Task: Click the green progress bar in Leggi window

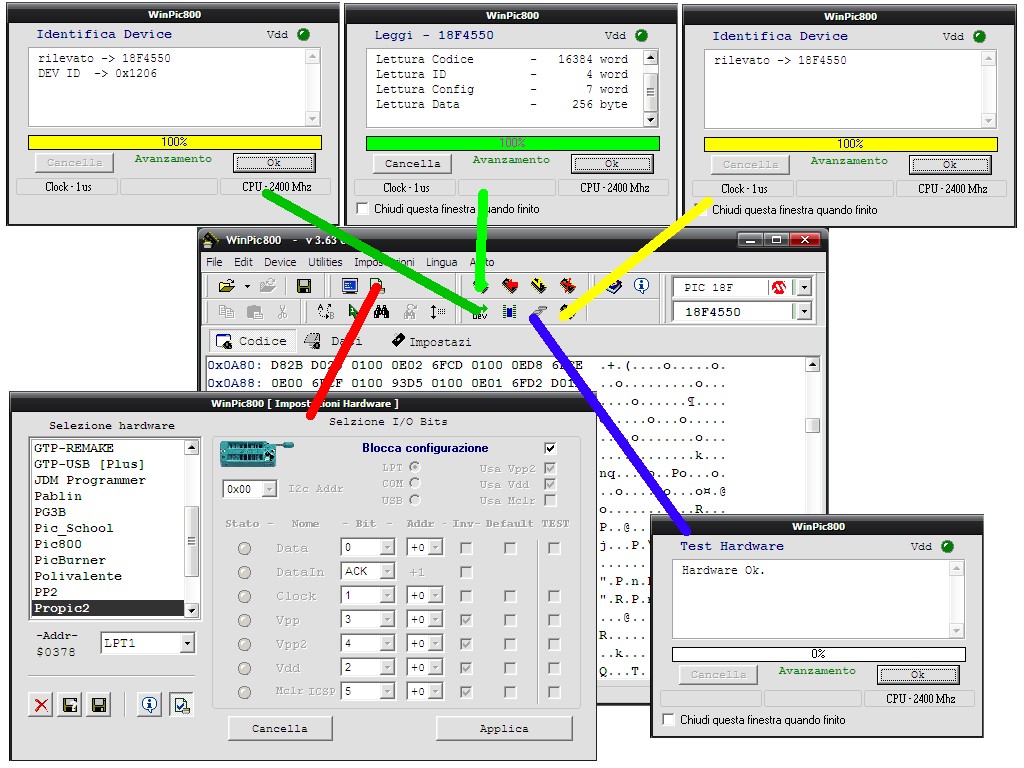Action: [x=512, y=143]
